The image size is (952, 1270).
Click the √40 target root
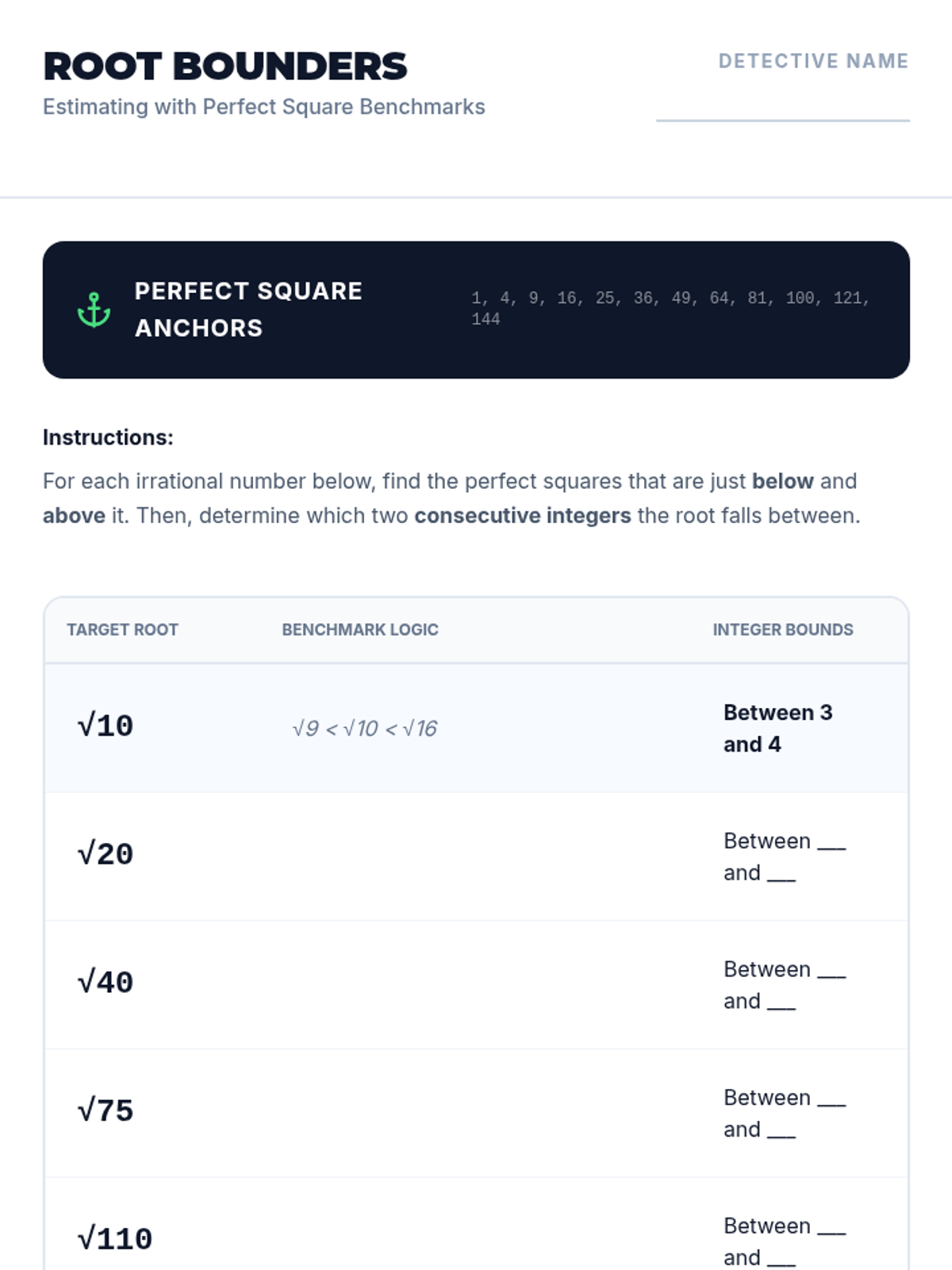tap(106, 983)
